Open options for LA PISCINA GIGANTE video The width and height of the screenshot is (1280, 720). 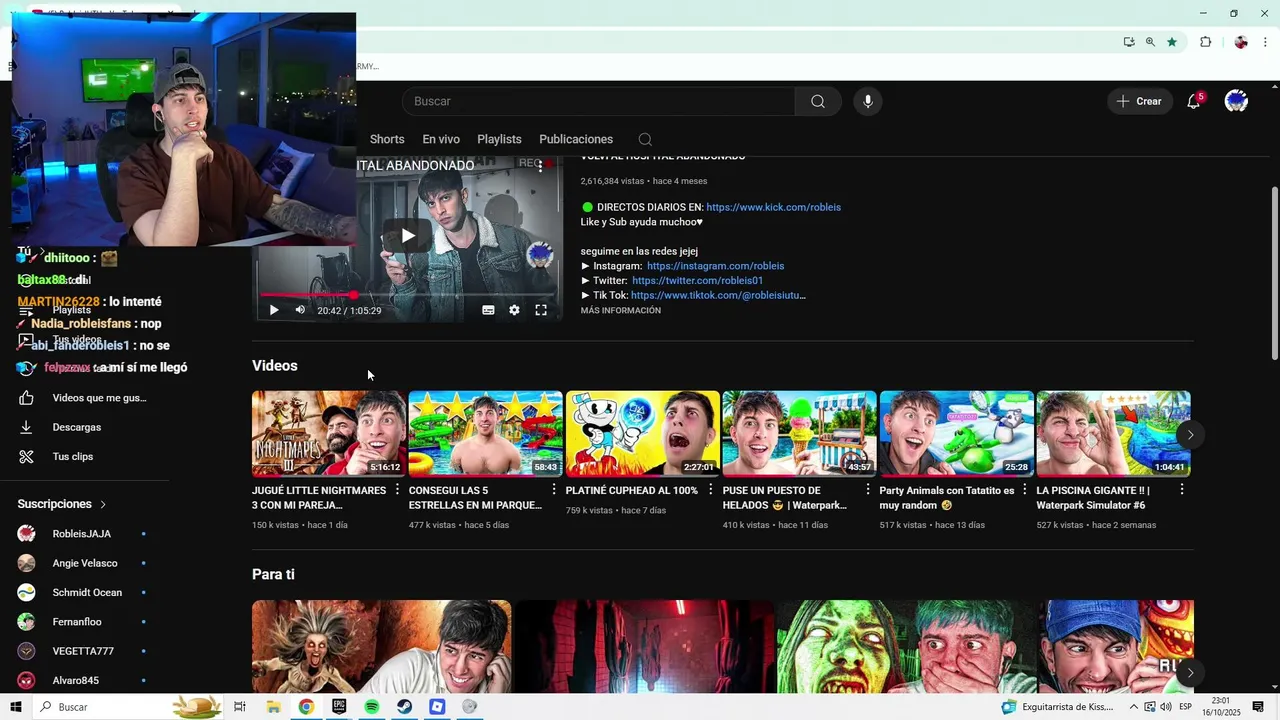[x=1182, y=490]
